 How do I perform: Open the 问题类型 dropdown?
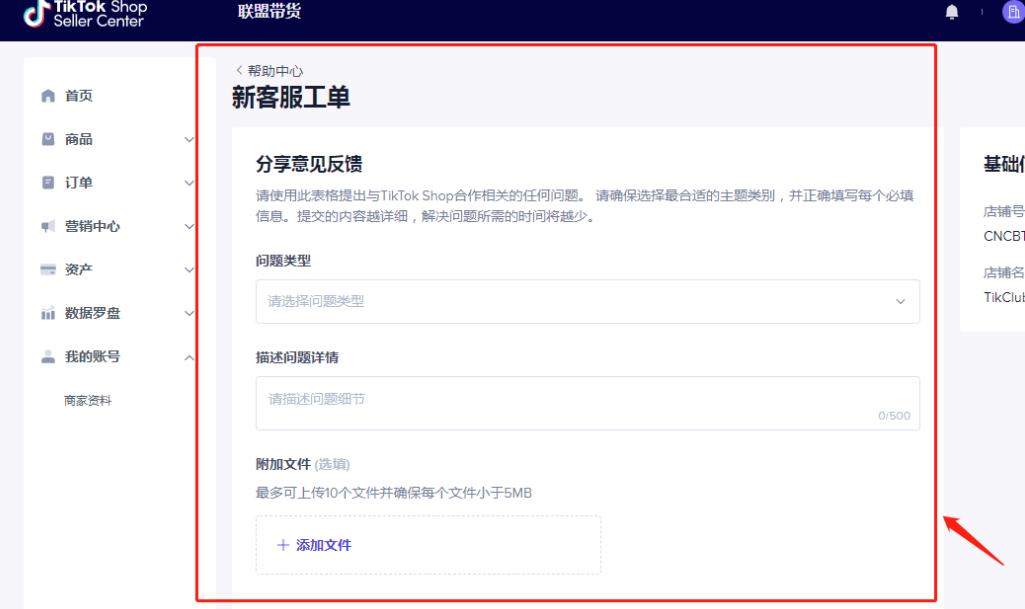(x=587, y=301)
